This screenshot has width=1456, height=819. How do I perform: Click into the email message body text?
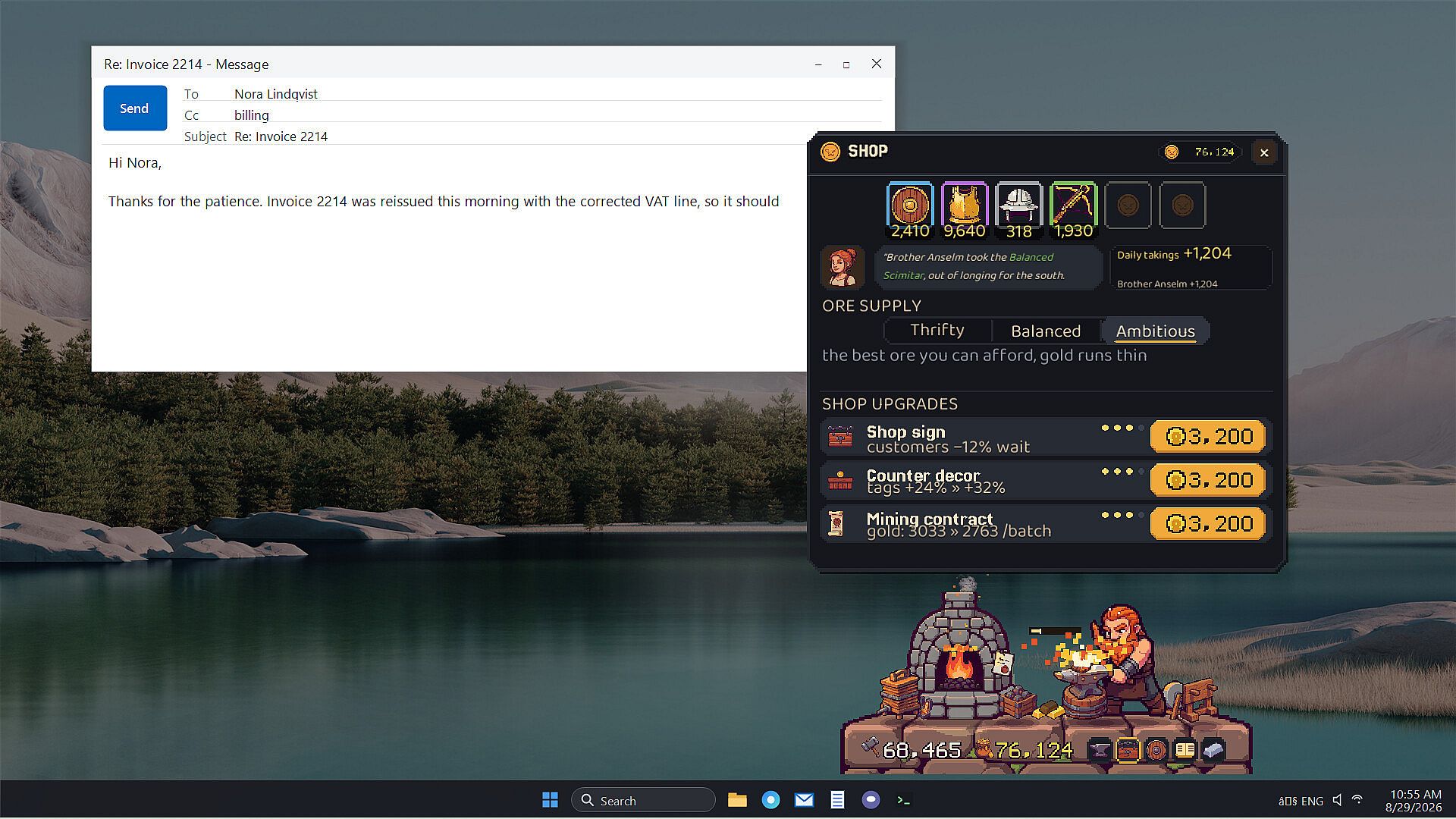point(444,201)
